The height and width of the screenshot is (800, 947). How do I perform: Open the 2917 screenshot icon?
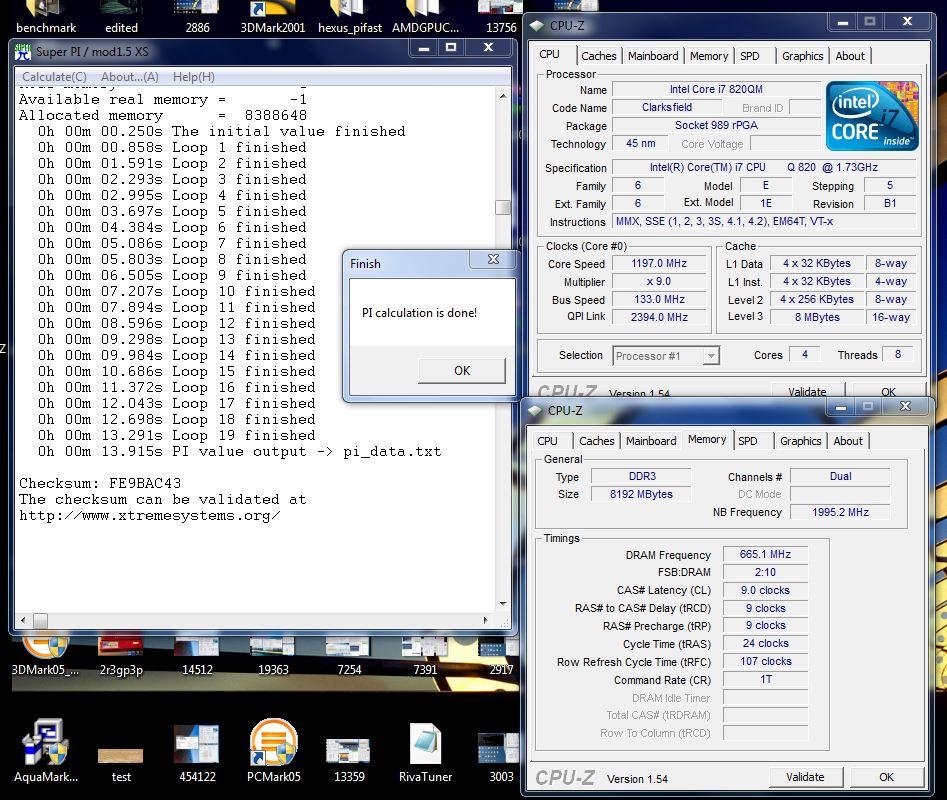coord(500,657)
